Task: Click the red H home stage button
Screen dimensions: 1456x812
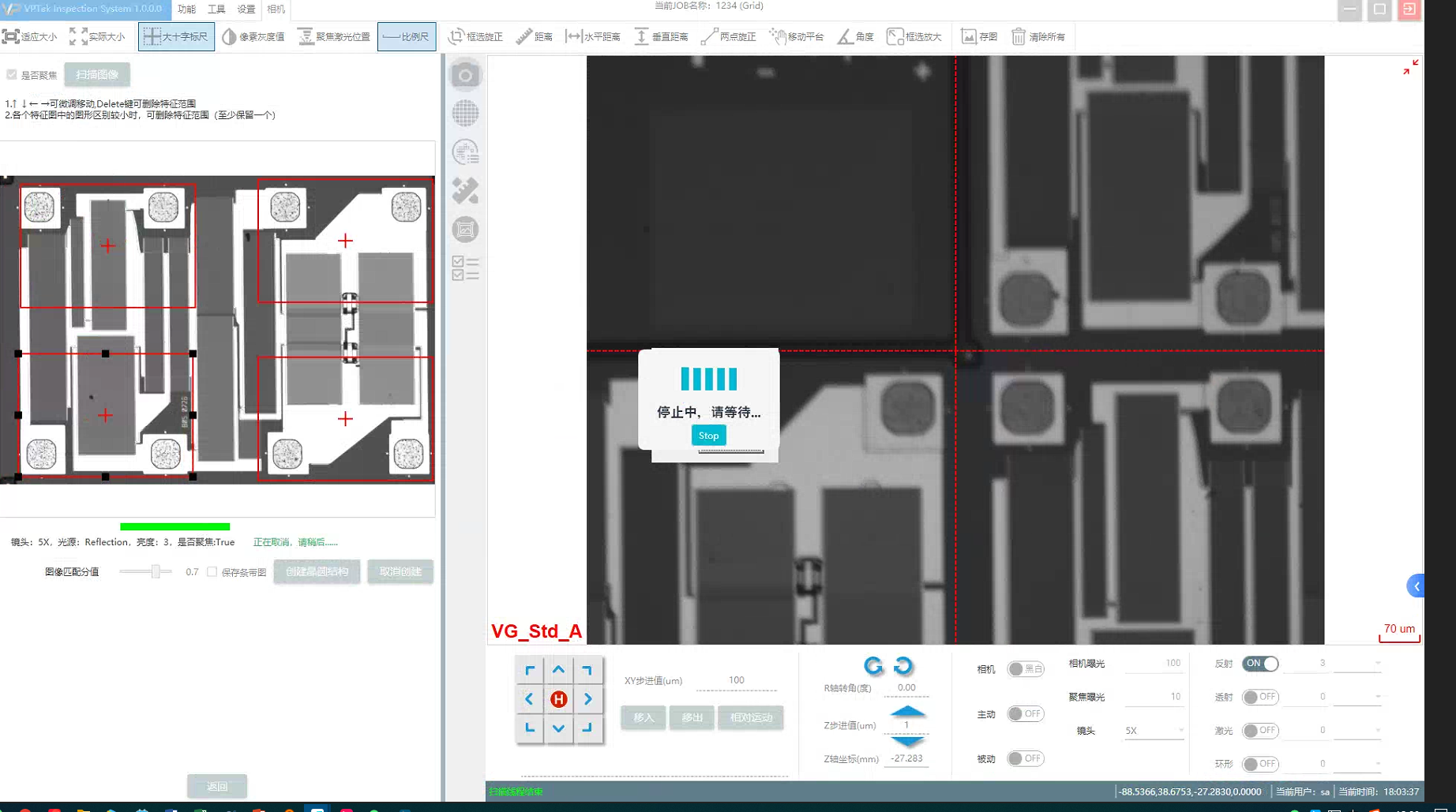Action: [558, 699]
